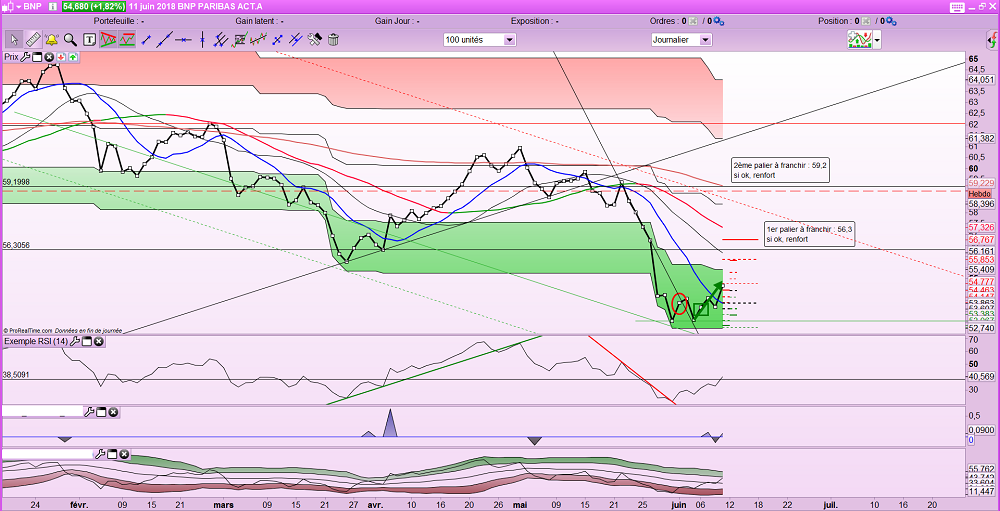Select the regression line over candles tool
The image size is (1000, 511).
coord(258,40)
